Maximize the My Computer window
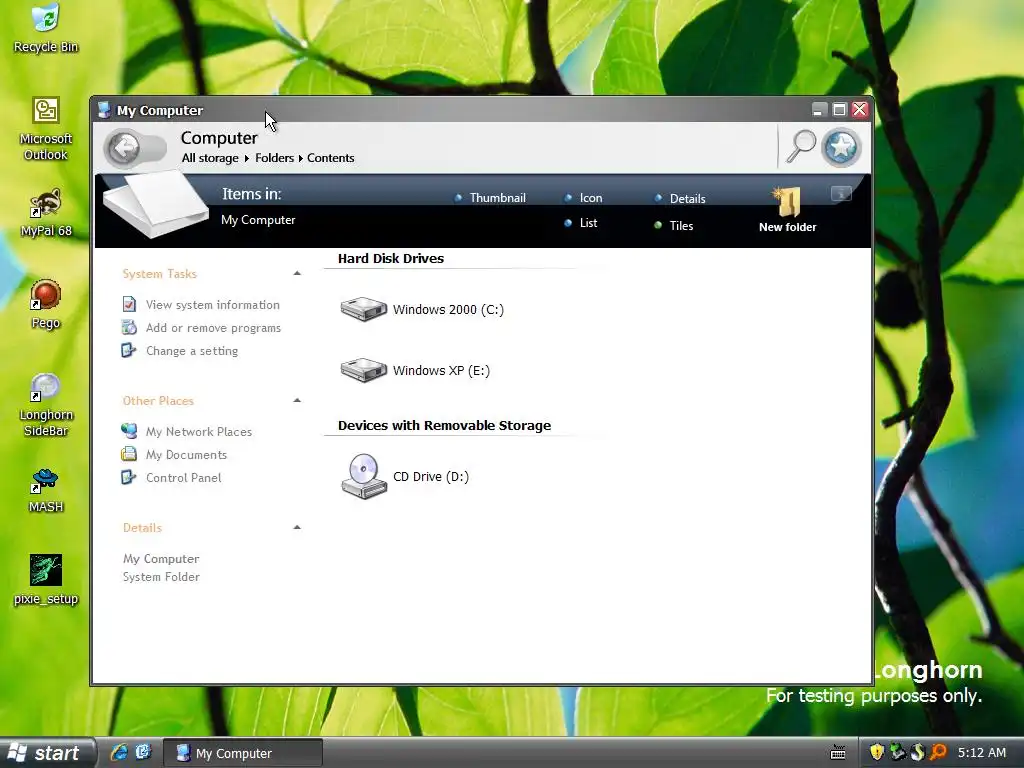1024x768 pixels. [x=839, y=109]
